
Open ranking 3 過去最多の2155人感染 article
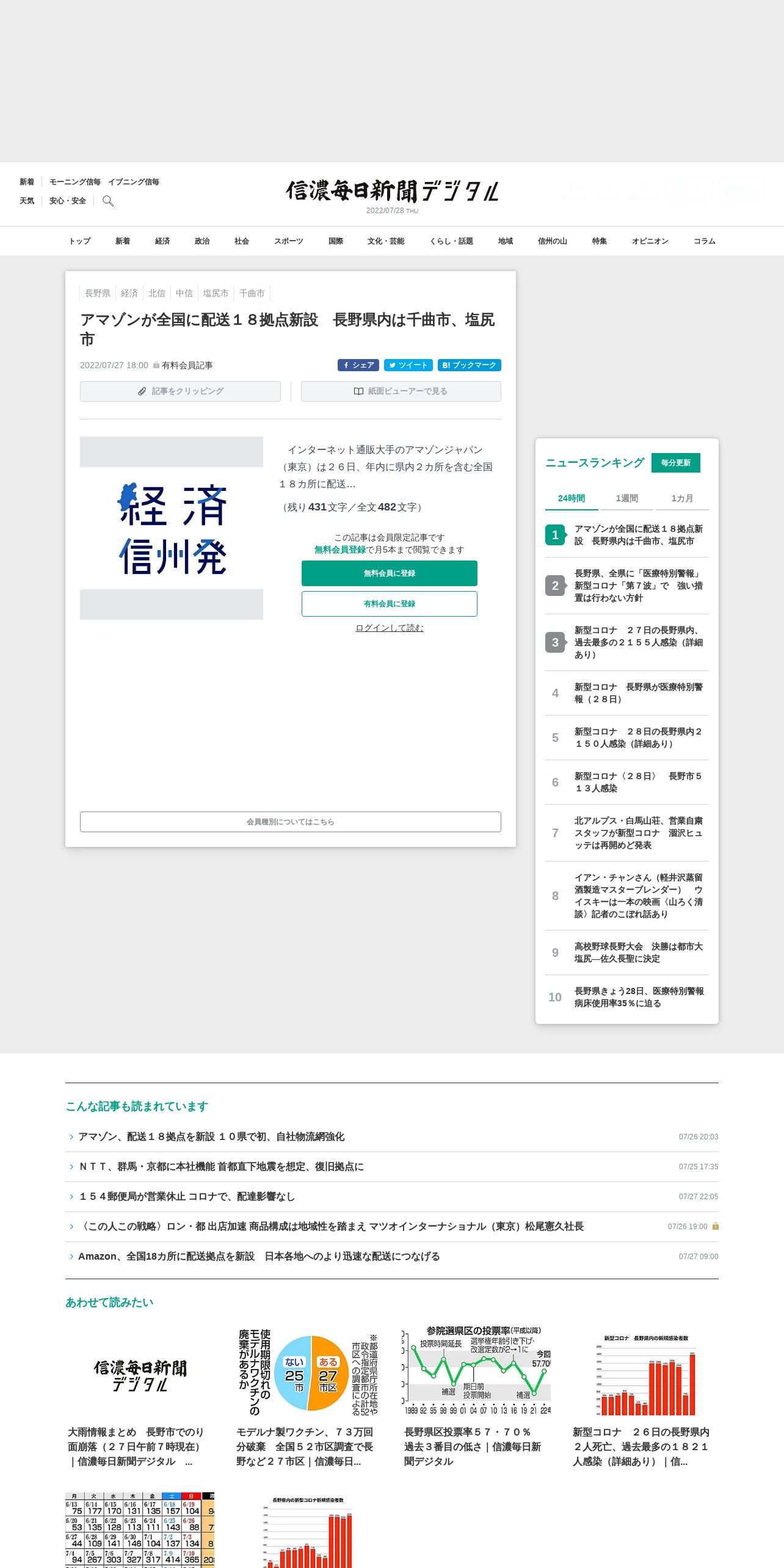tap(627, 642)
